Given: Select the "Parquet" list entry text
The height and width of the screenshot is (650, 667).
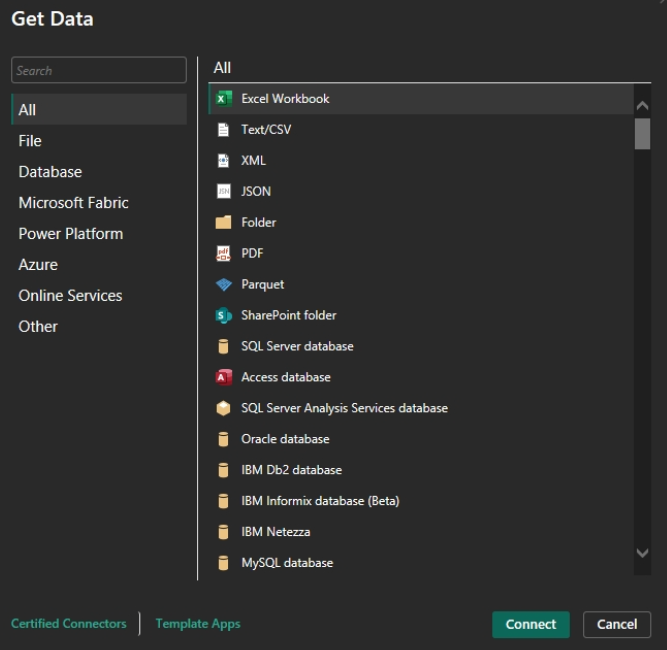Looking at the screenshot, I should point(262,285).
